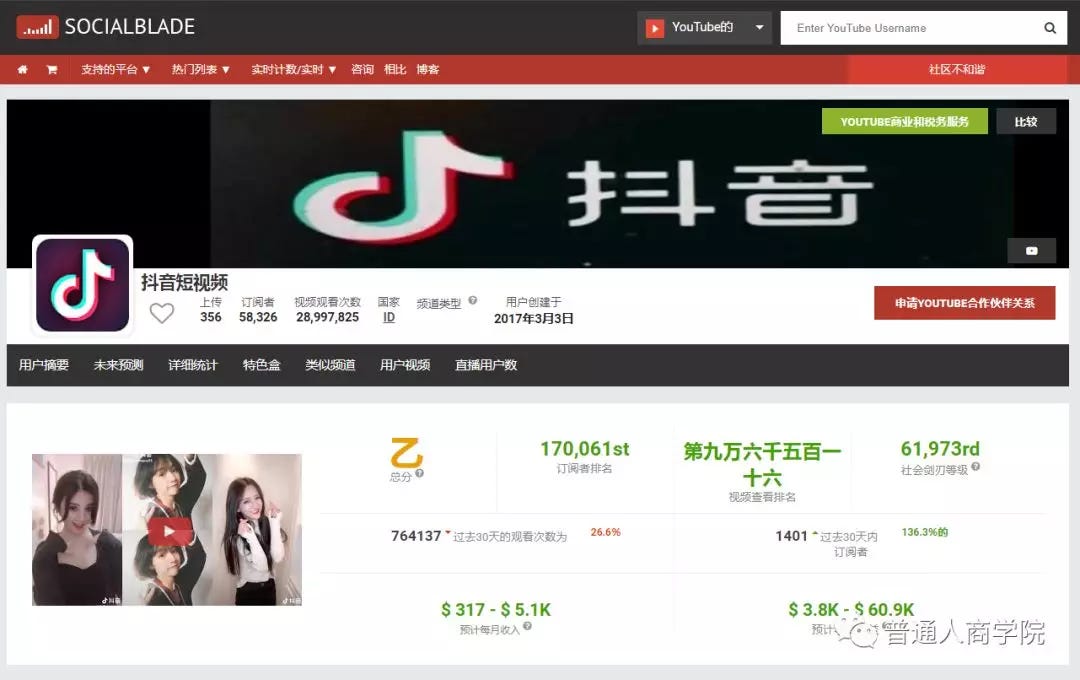Click the 第九万六千五百一十六 view rank
Screen dimensions: 1080x680
click(x=762, y=465)
